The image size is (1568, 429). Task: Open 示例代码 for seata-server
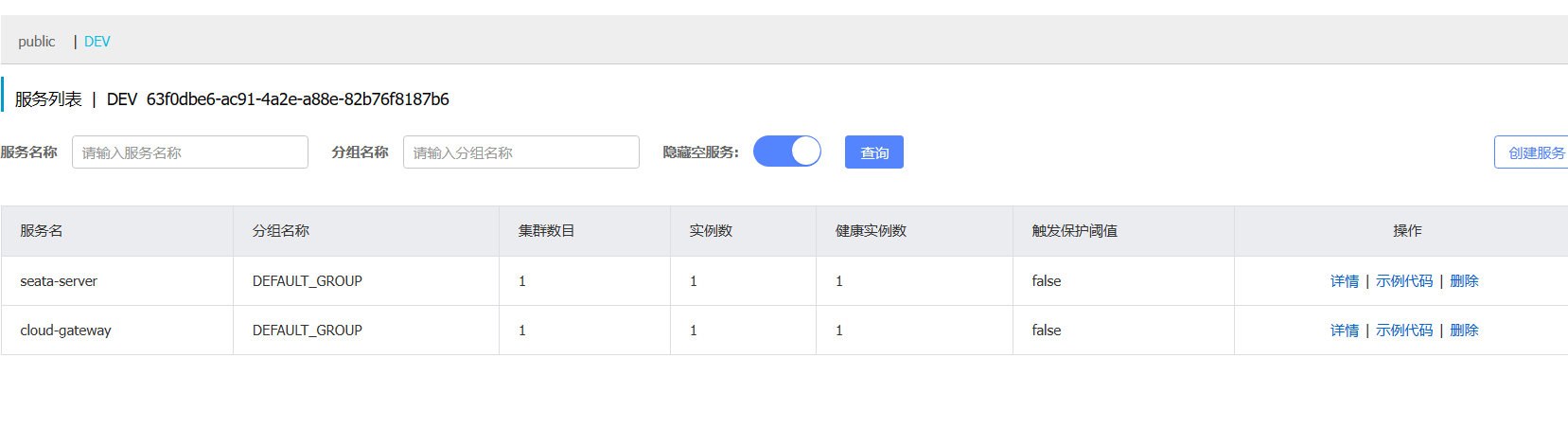(x=1404, y=281)
